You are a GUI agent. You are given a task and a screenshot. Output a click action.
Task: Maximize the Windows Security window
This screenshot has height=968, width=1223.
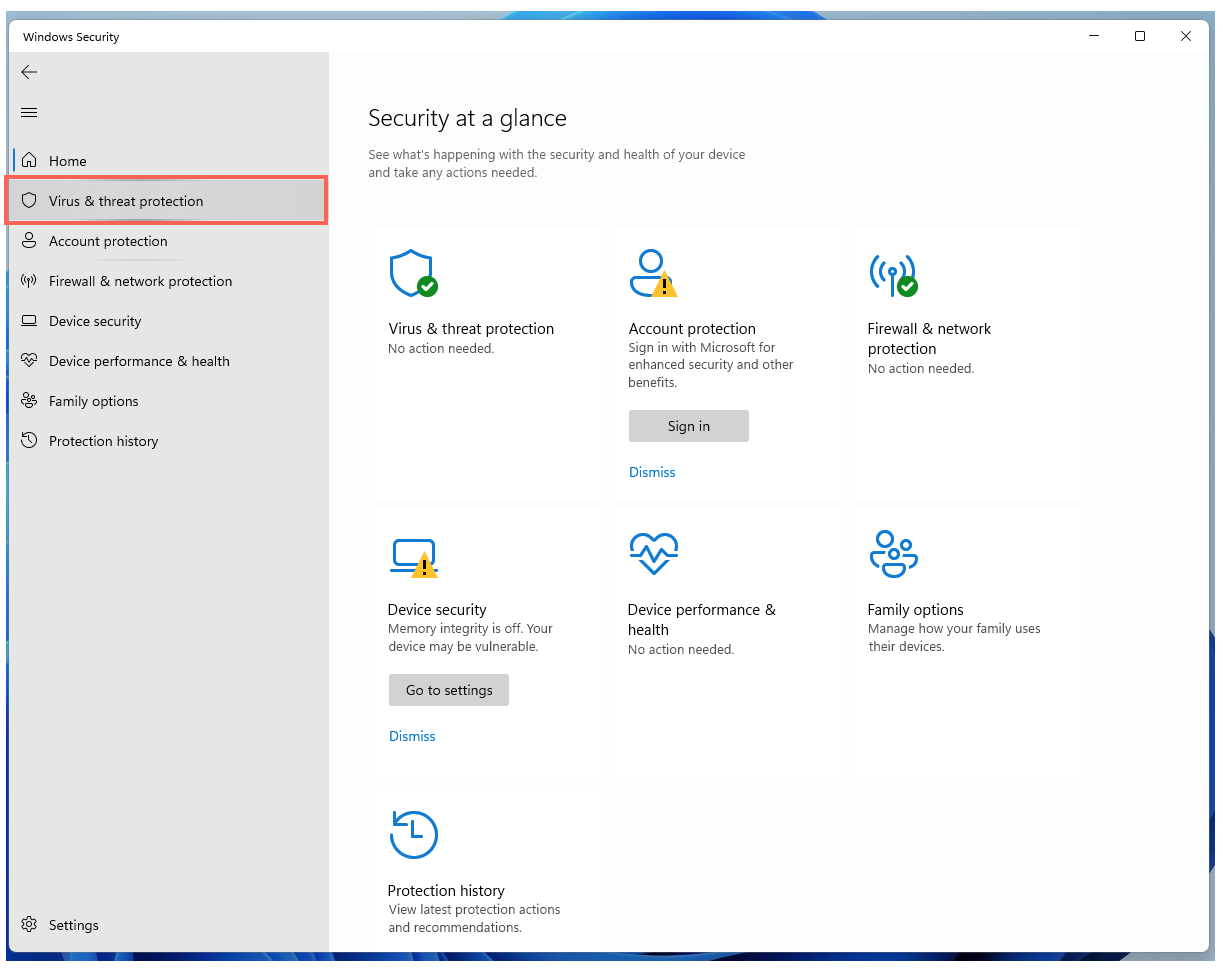[x=1140, y=36]
